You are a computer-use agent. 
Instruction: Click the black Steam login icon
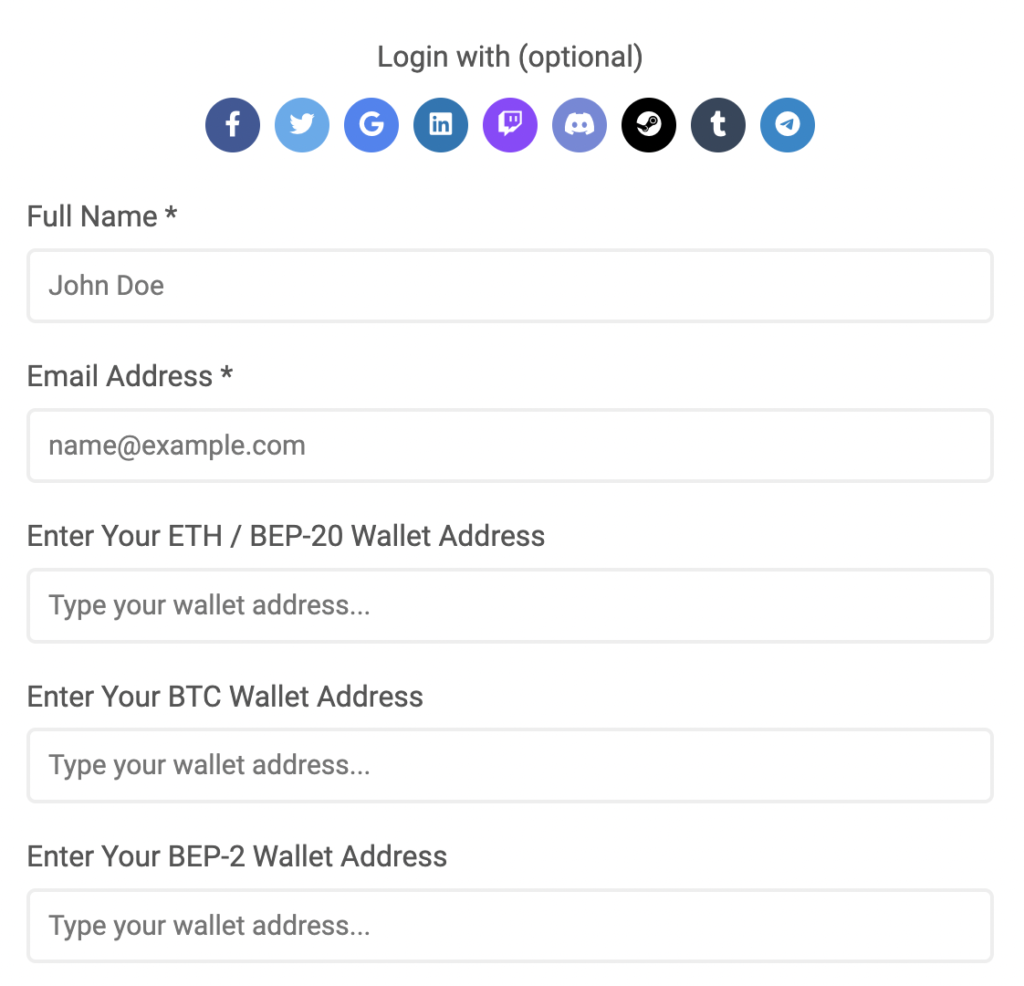coord(648,125)
